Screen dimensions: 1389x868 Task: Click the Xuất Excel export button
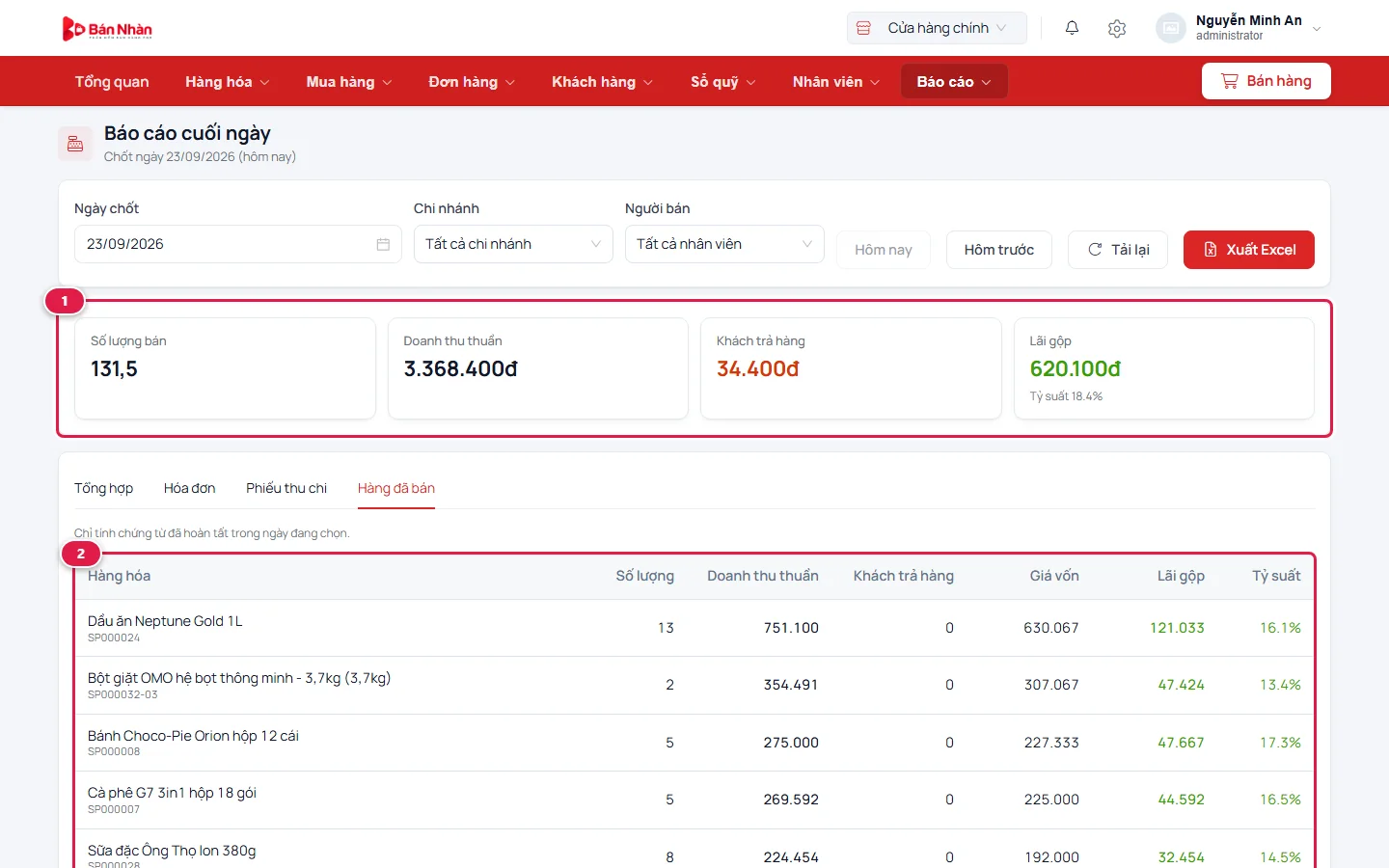(x=1249, y=250)
